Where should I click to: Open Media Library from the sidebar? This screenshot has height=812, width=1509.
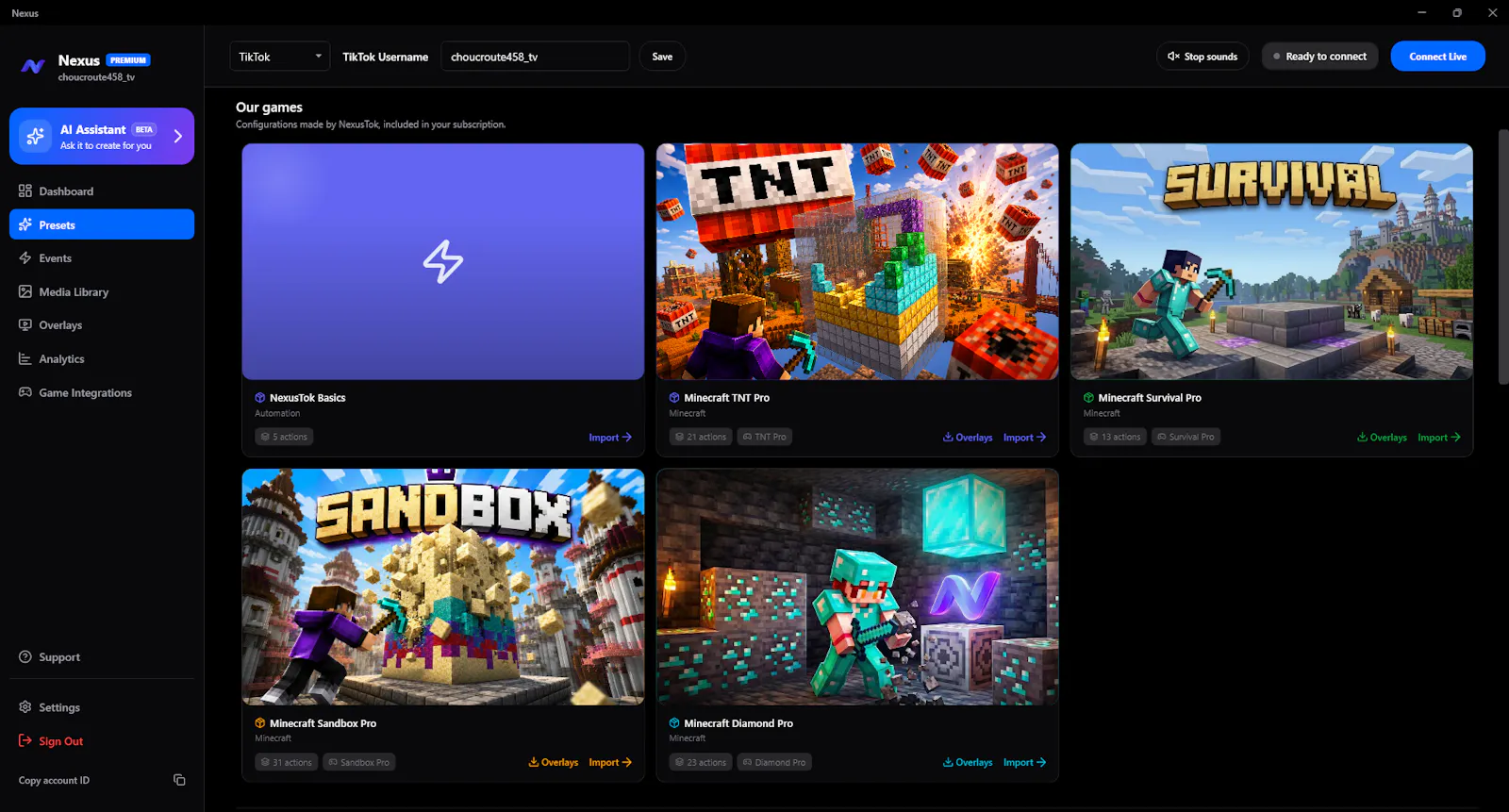click(102, 291)
